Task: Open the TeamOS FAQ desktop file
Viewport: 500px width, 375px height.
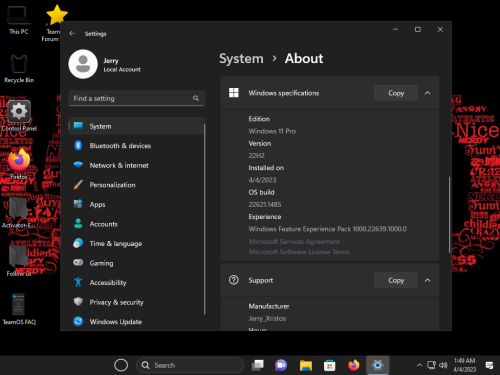Action: tap(19, 309)
